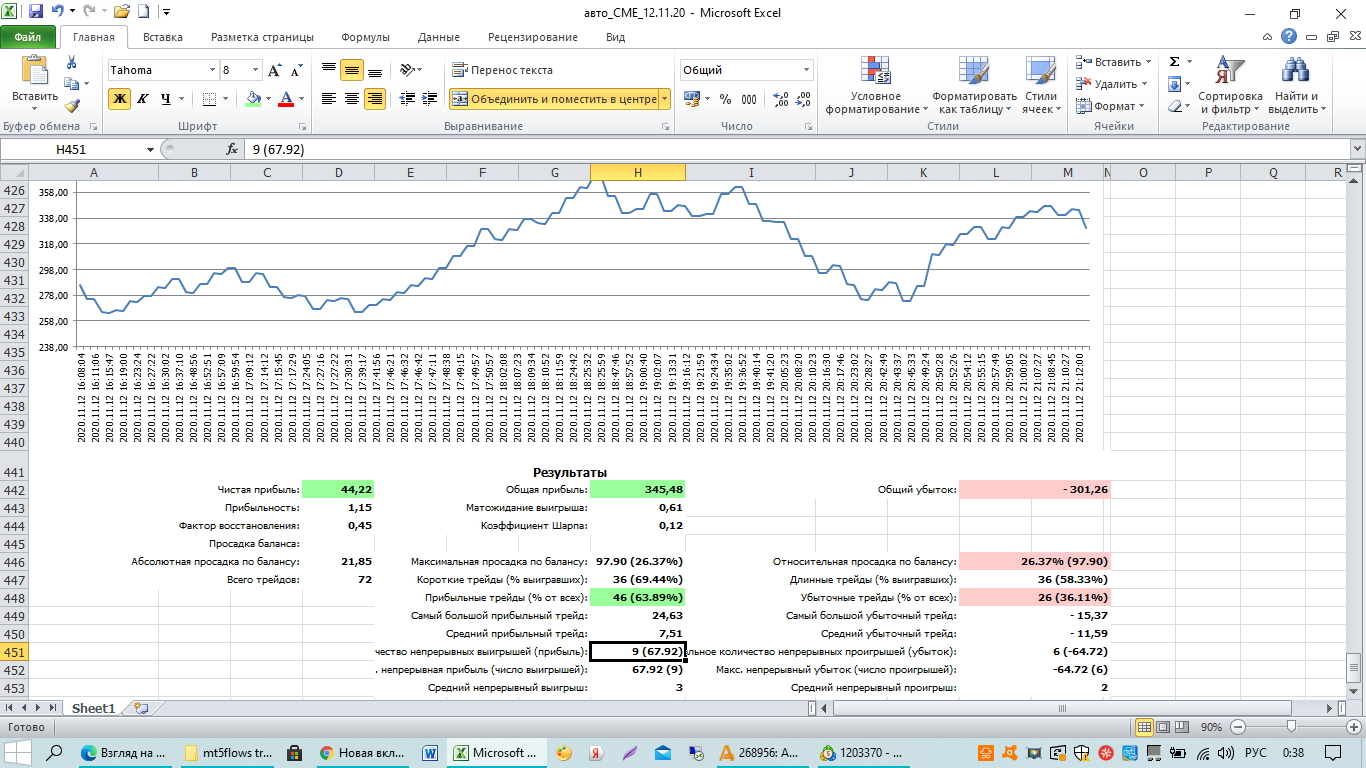The image size is (1366, 768).
Task: Click the zoom slider handle
Action: [x=1291, y=727]
